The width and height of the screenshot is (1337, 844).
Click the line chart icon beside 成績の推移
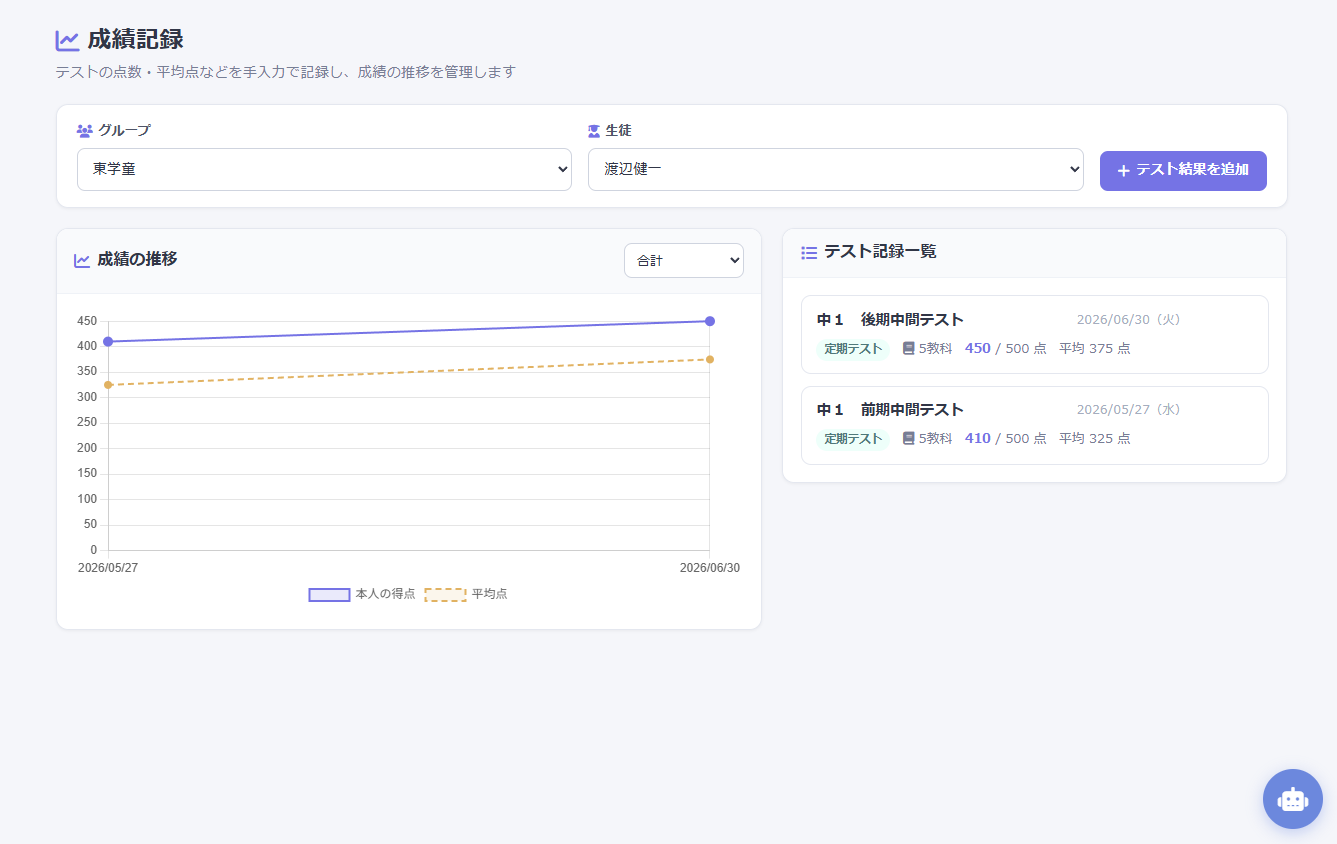coord(82,260)
